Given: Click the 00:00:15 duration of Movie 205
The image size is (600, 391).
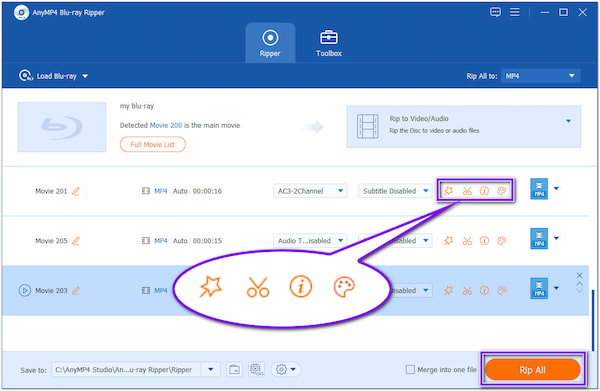Looking at the screenshot, I should click(x=207, y=241).
